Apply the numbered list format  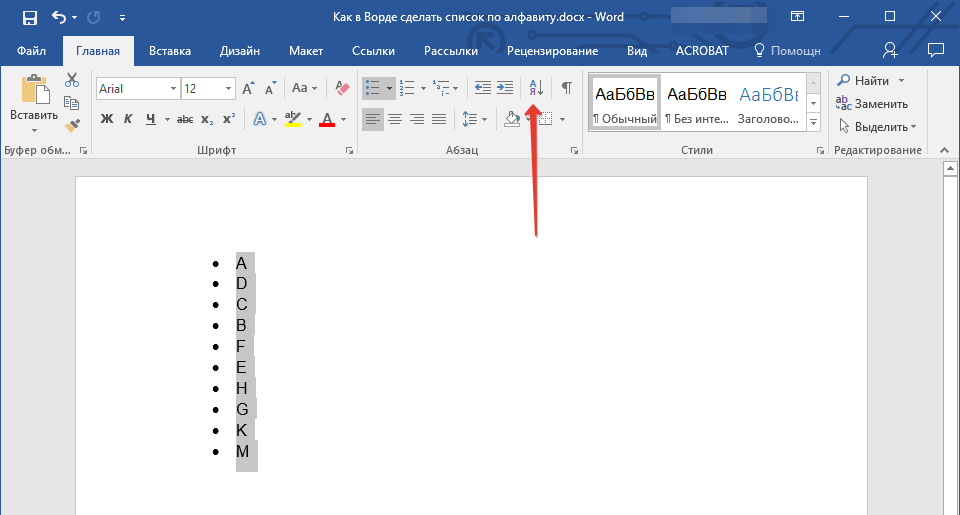pos(407,88)
